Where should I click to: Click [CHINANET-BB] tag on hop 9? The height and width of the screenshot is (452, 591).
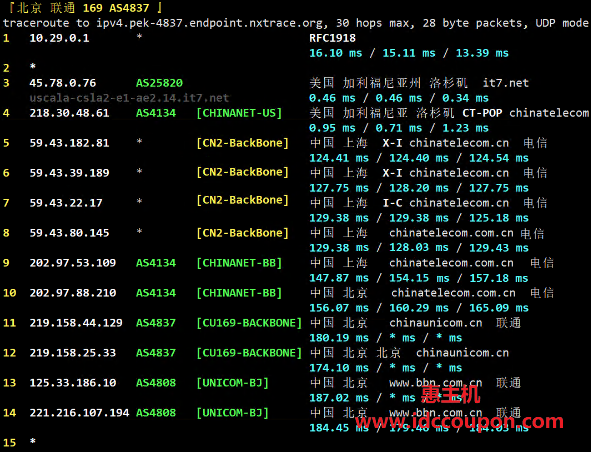coord(239,263)
